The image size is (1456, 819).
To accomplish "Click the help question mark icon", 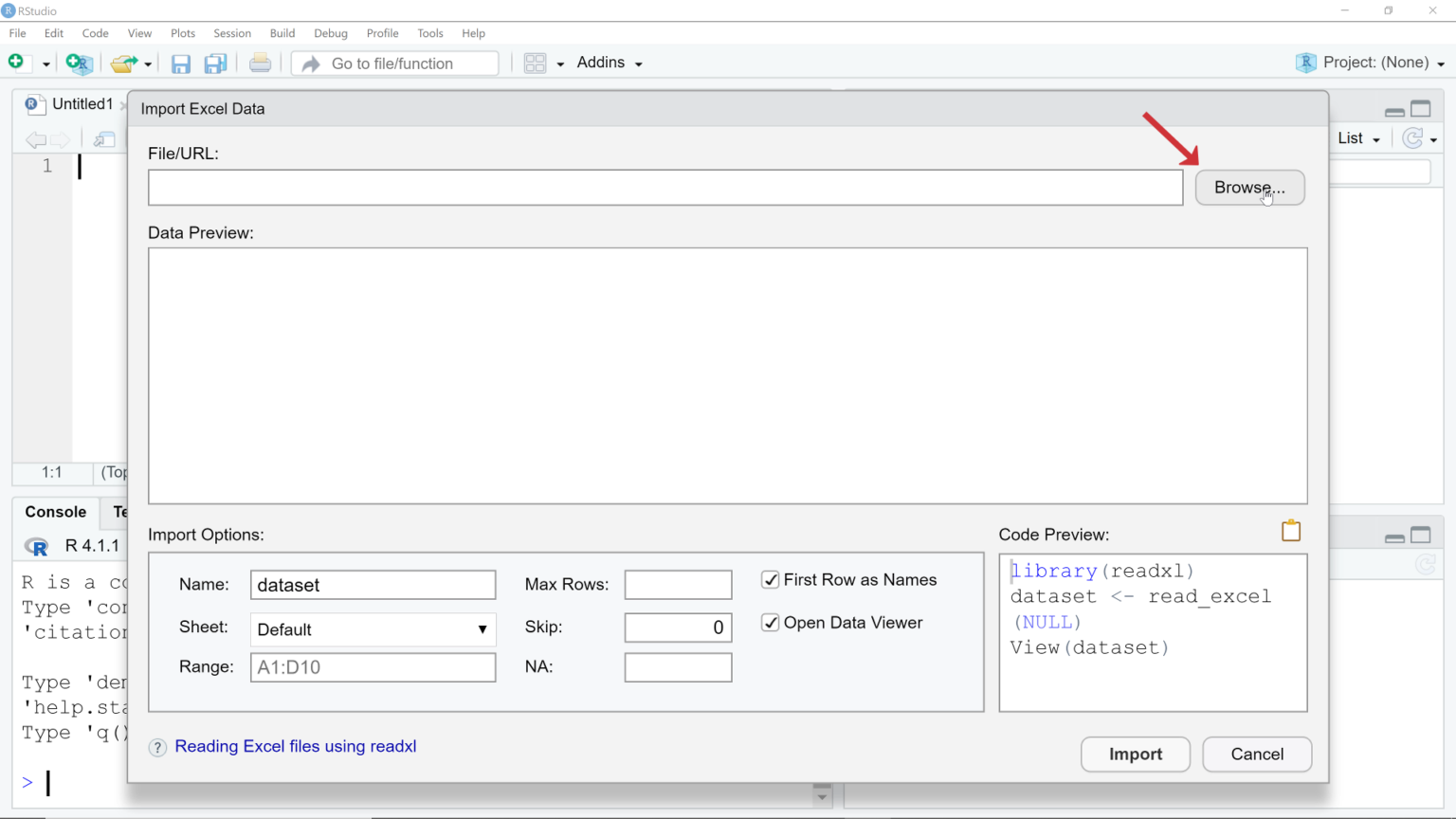I will click(x=158, y=748).
